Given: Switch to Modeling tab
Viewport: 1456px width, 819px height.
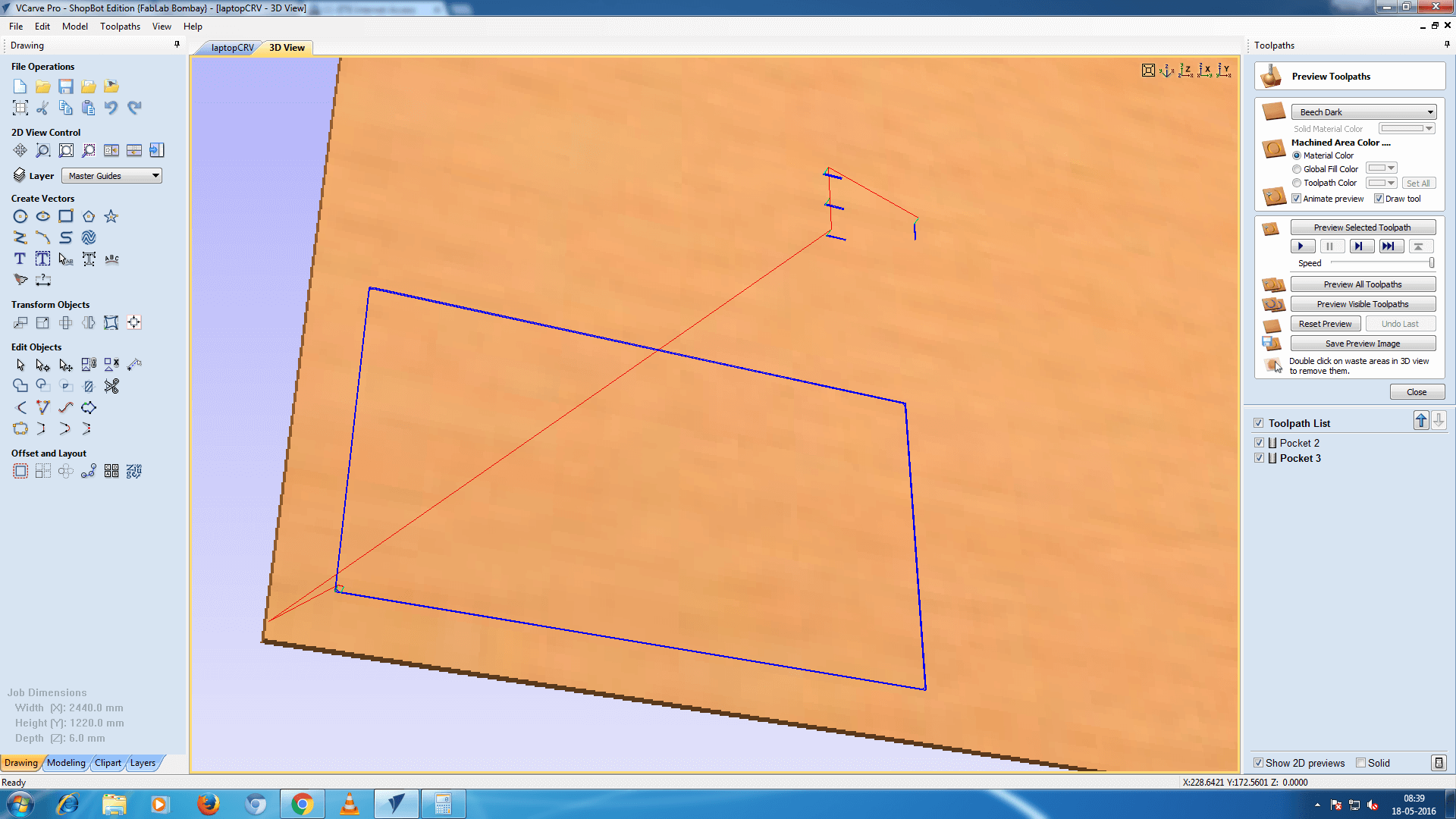Looking at the screenshot, I should pyautogui.click(x=66, y=763).
